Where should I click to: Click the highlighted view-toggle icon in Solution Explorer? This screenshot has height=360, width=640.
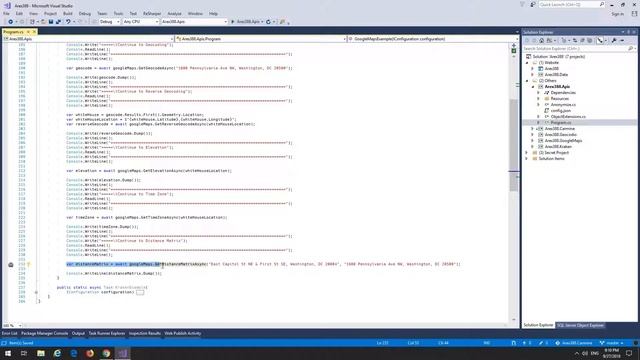[600, 40]
